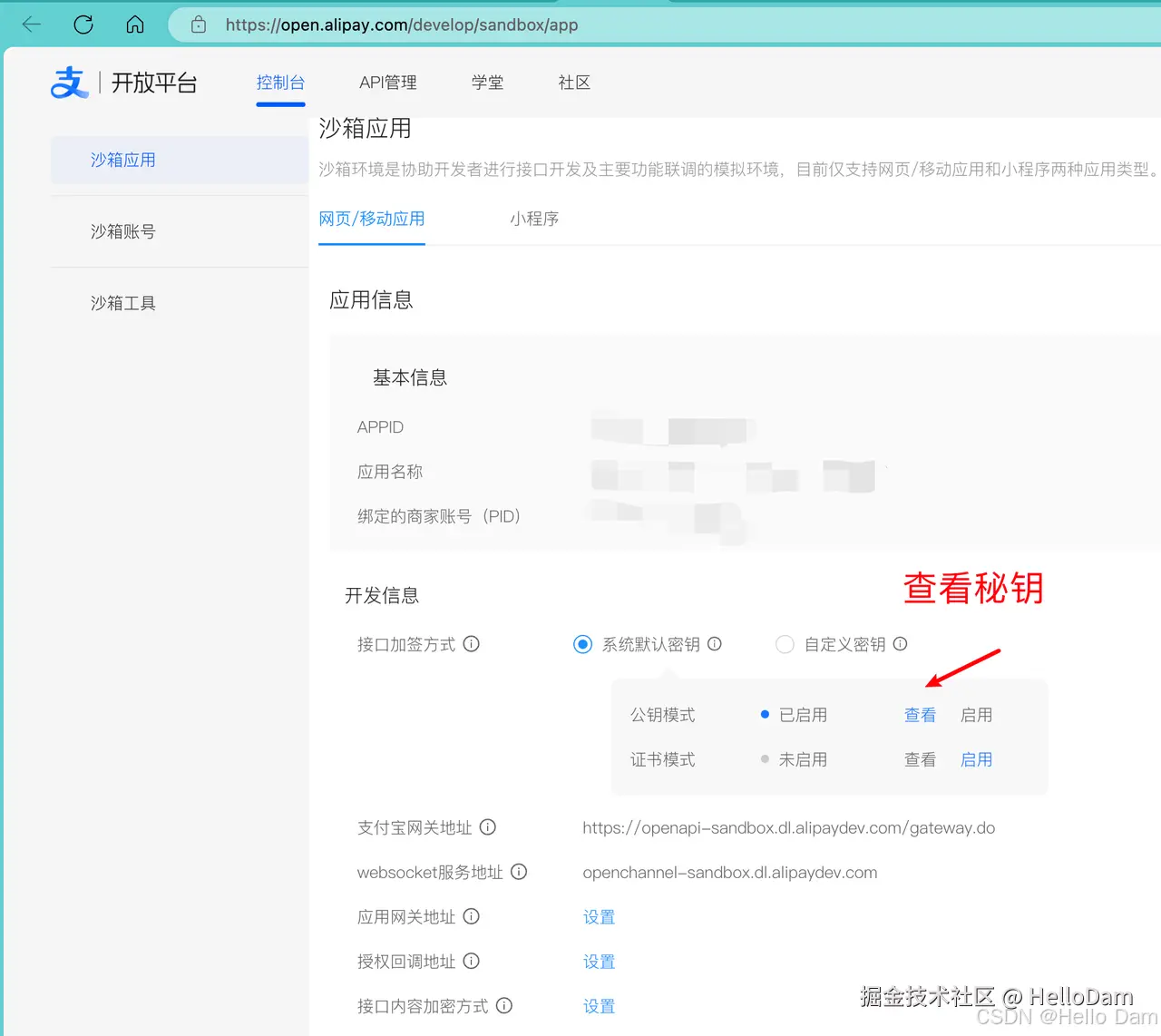Click the Alipay logo icon

pyautogui.click(x=70, y=83)
